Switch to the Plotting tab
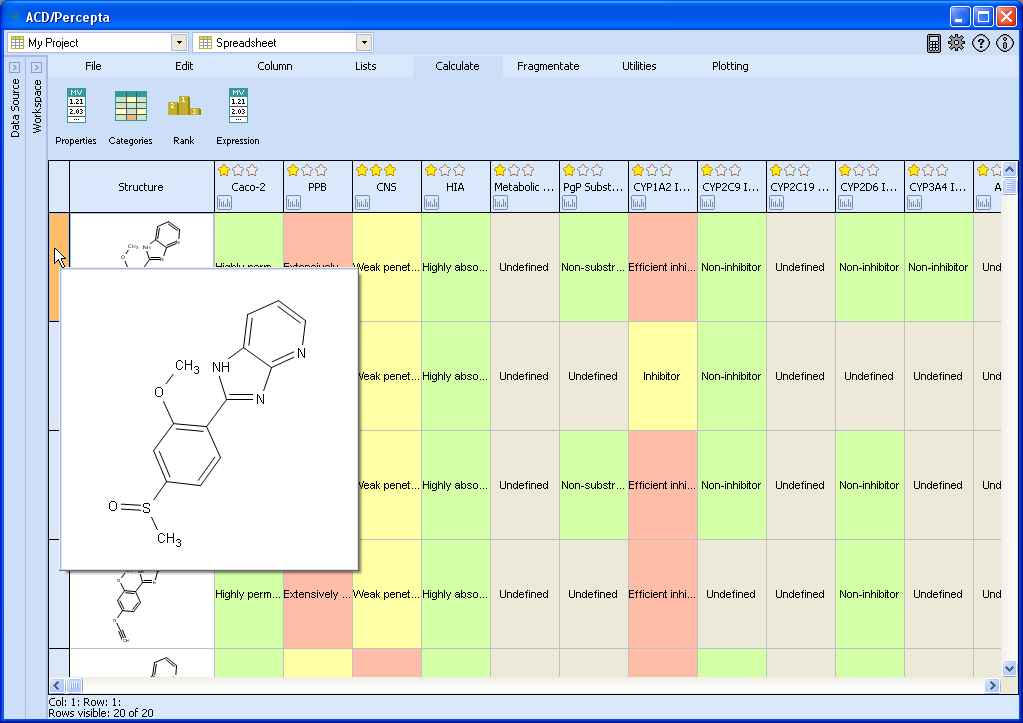Viewport: 1023px width, 723px height. pyautogui.click(x=730, y=66)
